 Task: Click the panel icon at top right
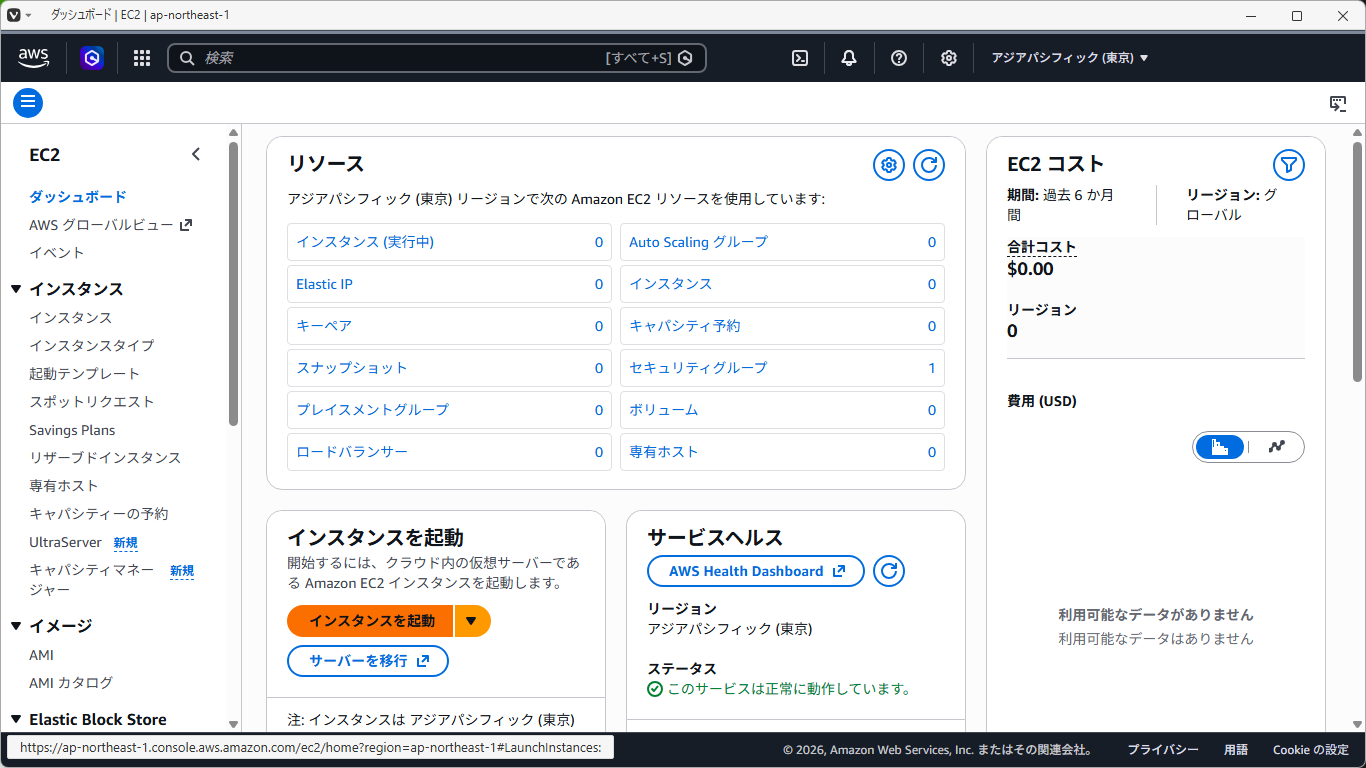coord(1338,103)
